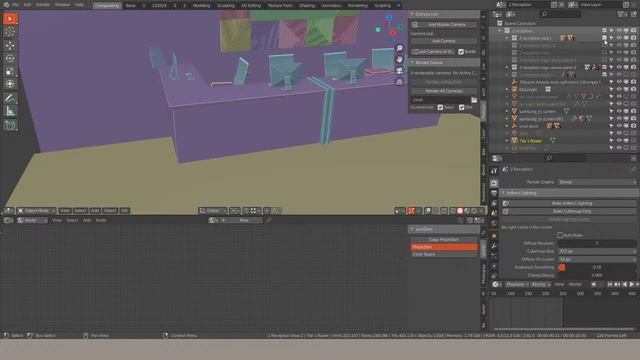Click Bake Indirect Lighting button

pyautogui.click(x=568, y=203)
